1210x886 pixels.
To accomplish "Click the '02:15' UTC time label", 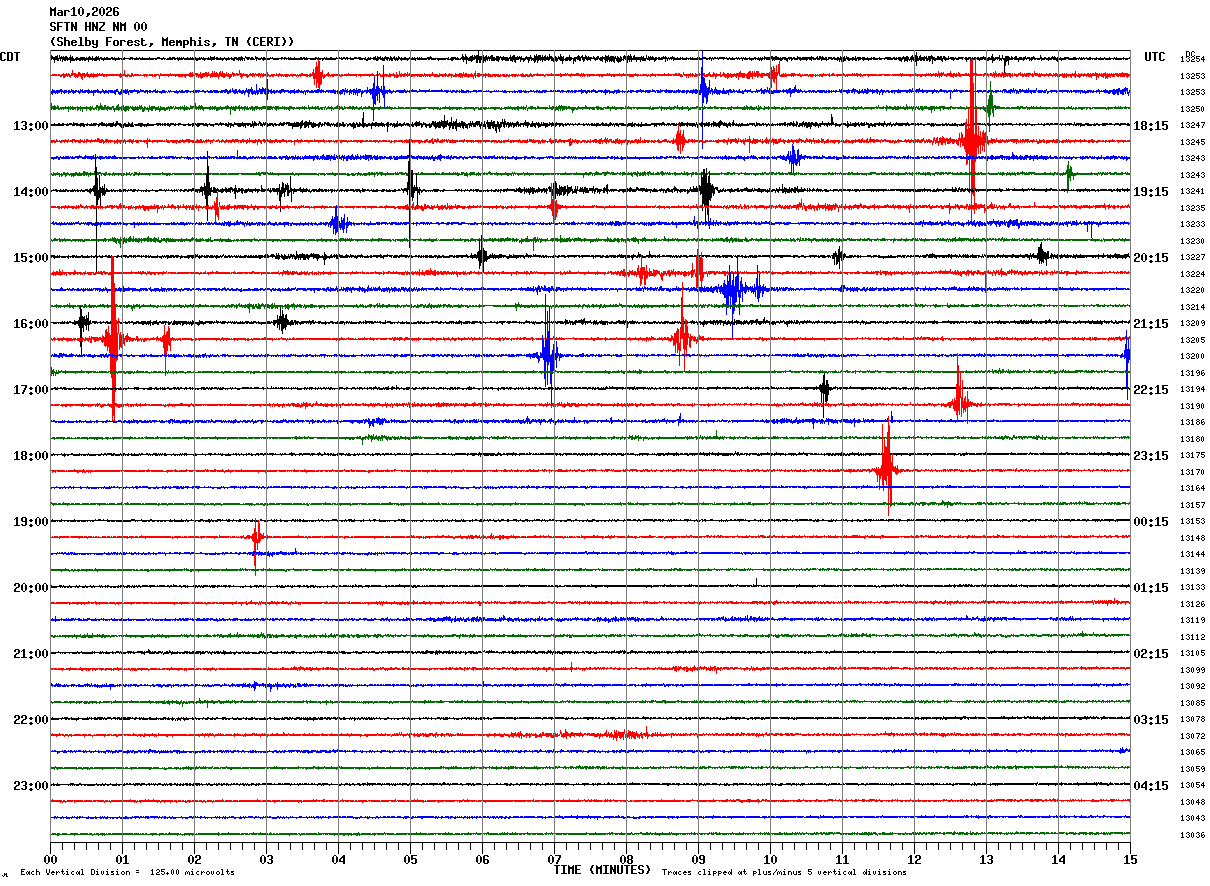I will pos(1150,654).
